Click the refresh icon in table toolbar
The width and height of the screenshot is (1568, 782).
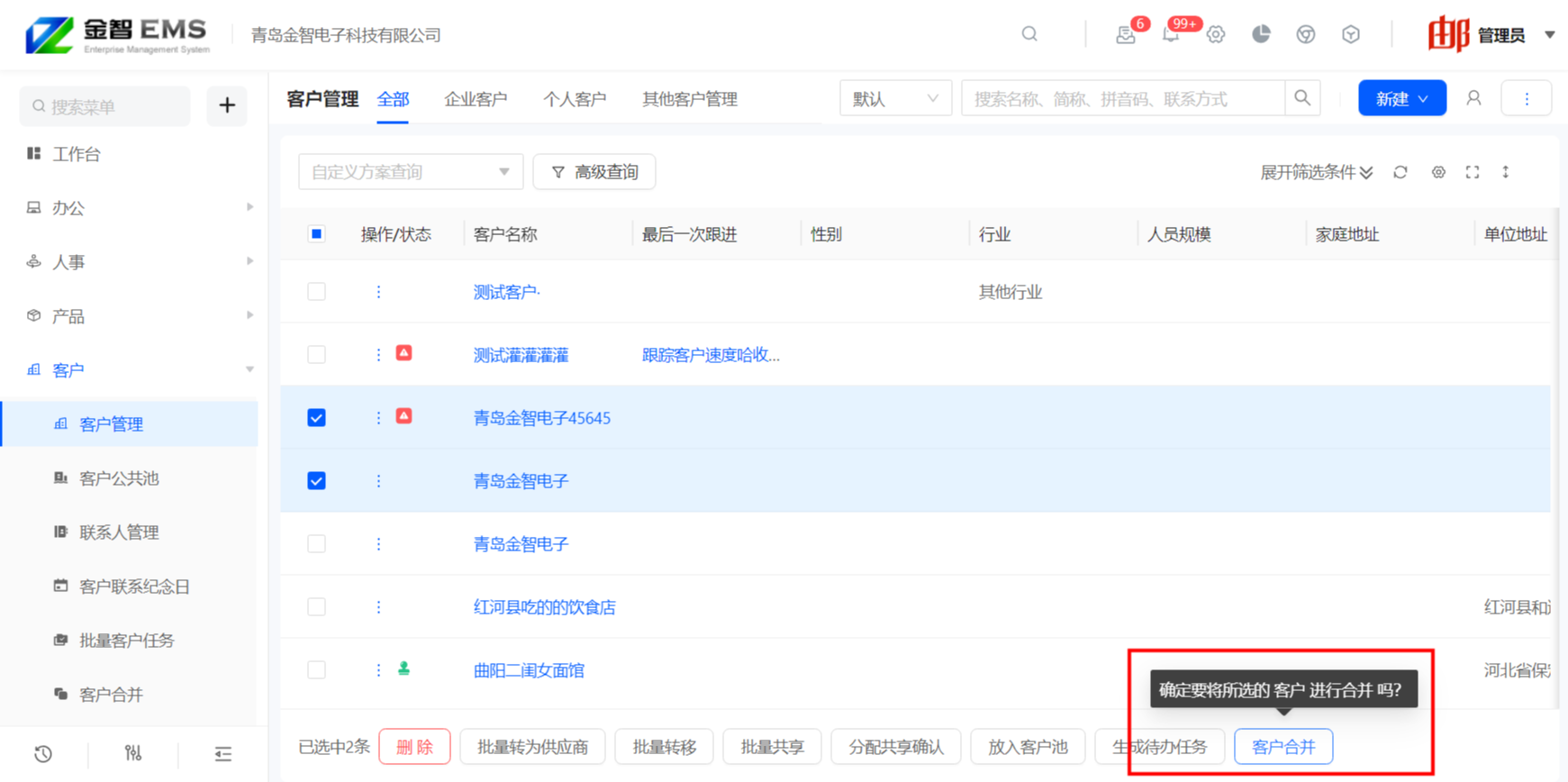click(1400, 172)
